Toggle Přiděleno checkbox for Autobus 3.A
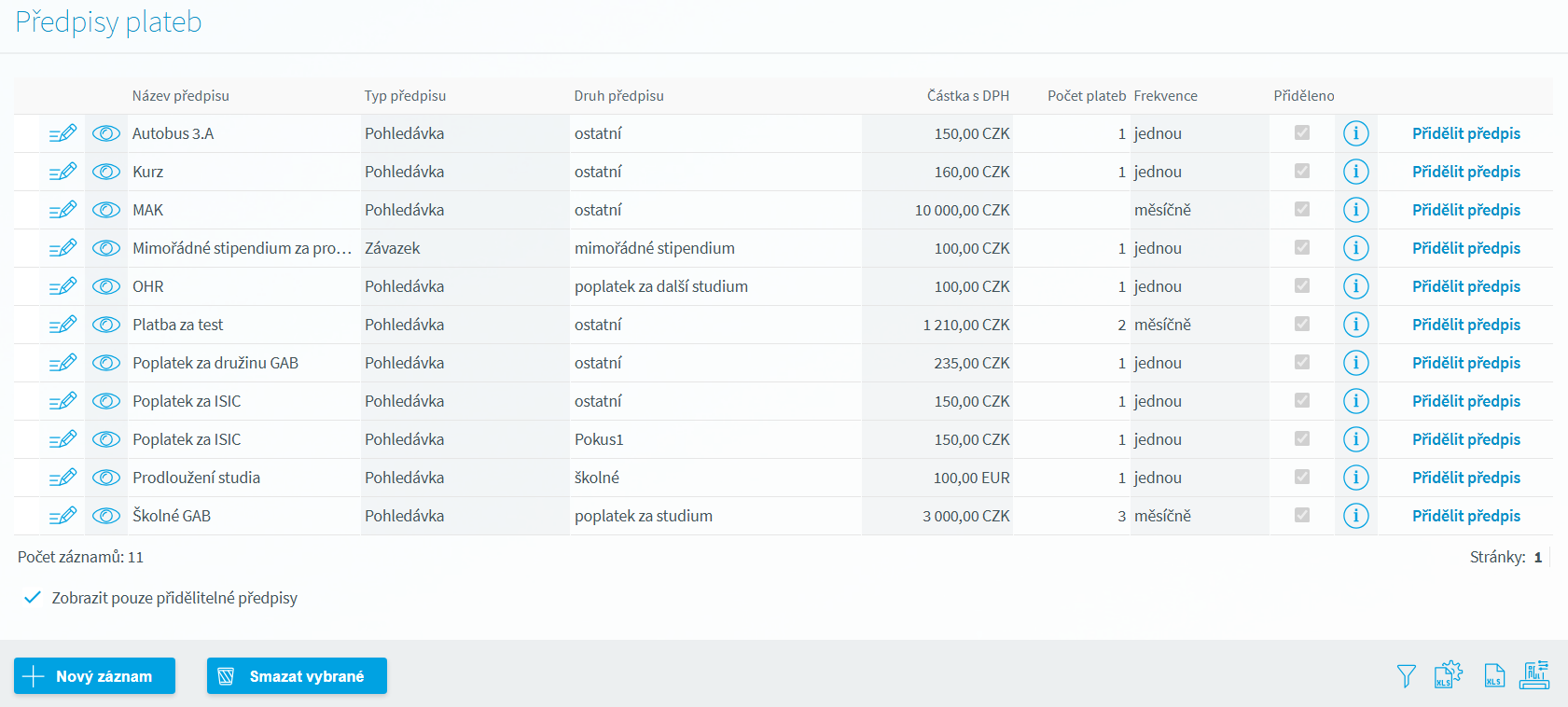The height and width of the screenshot is (707, 1568). pyautogui.click(x=1302, y=133)
